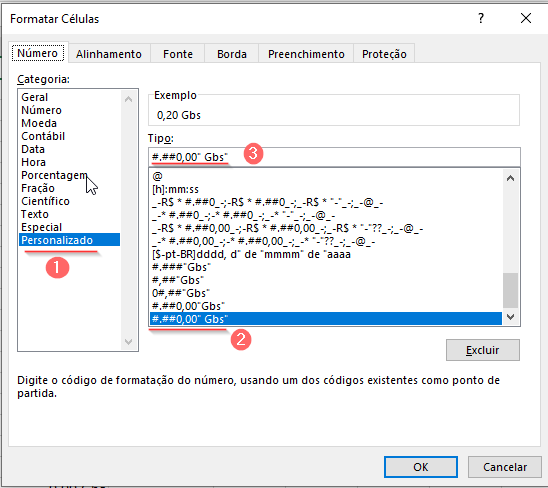
Task: Select the Proteção tab
Action: pos(384,54)
